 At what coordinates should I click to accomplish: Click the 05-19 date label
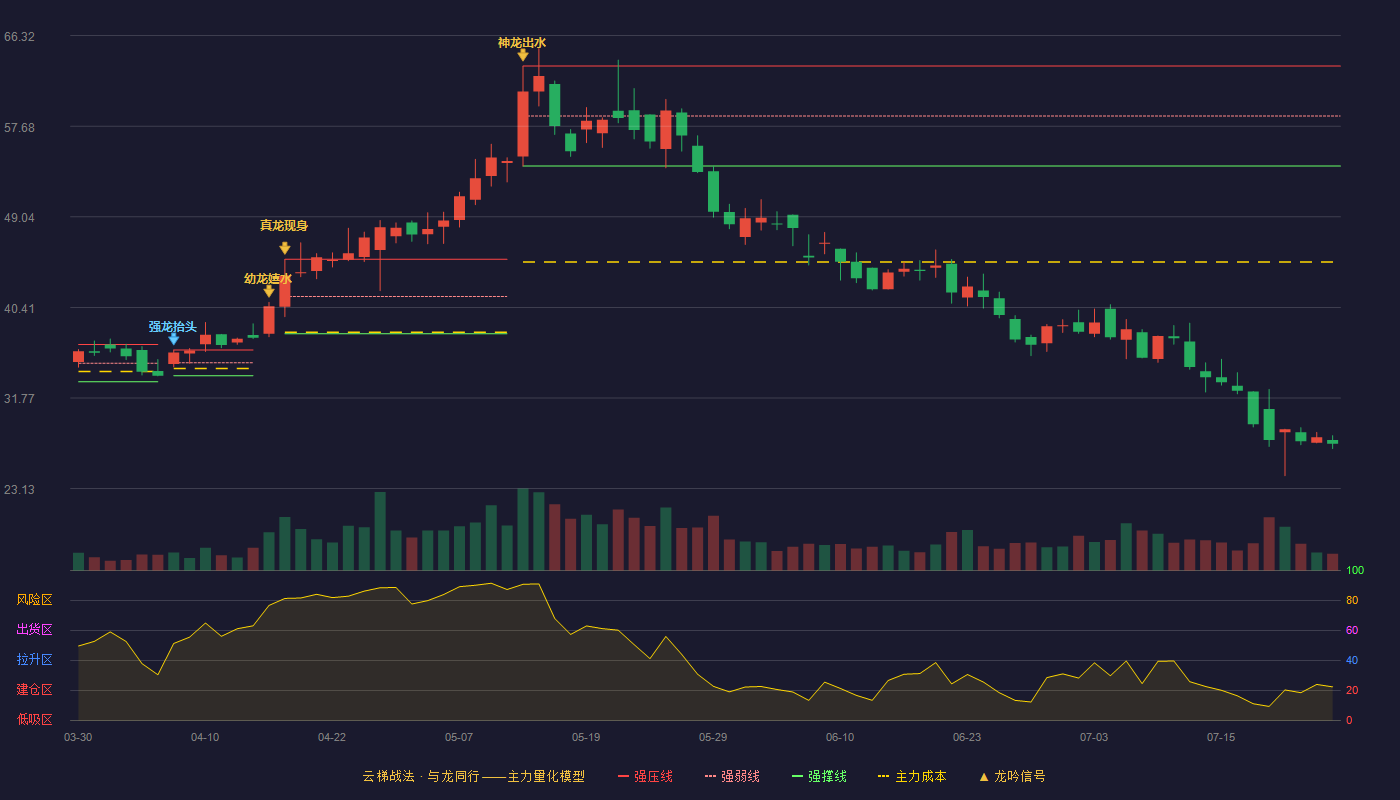586,737
